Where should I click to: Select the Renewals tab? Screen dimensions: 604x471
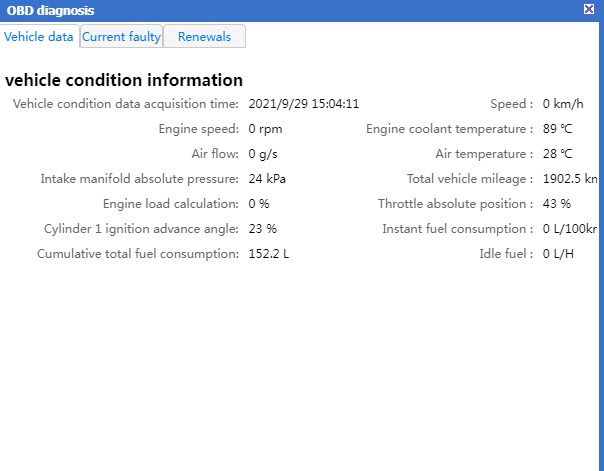204,37
